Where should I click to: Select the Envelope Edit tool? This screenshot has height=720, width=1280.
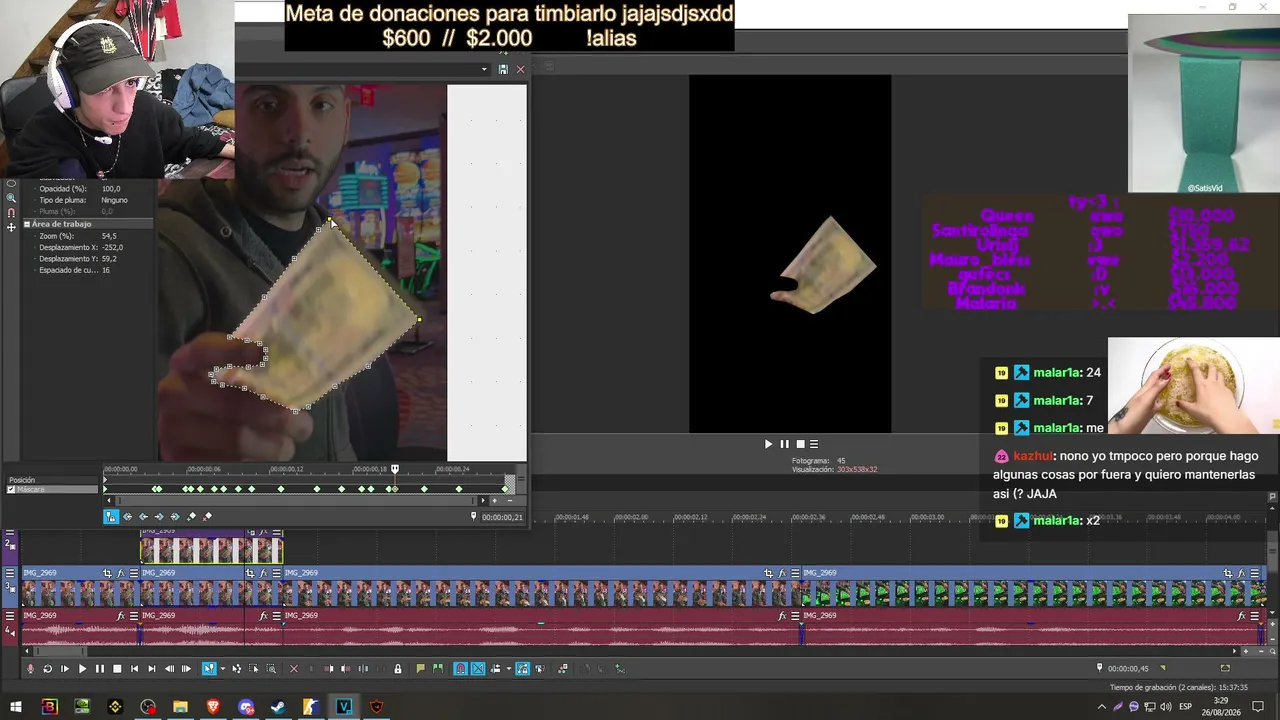point(236,669)
